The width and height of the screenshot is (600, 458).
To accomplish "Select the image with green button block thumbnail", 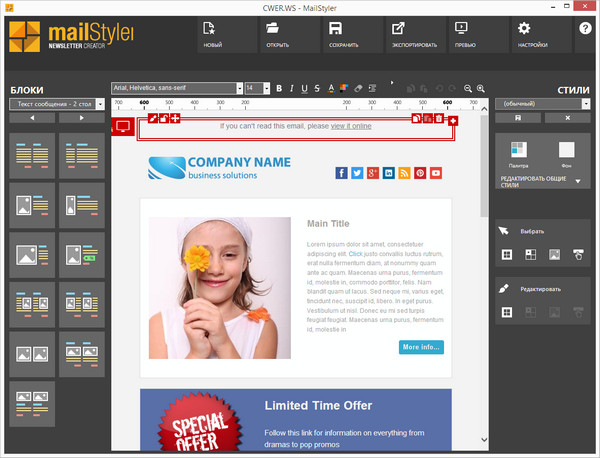I will 82,255.
